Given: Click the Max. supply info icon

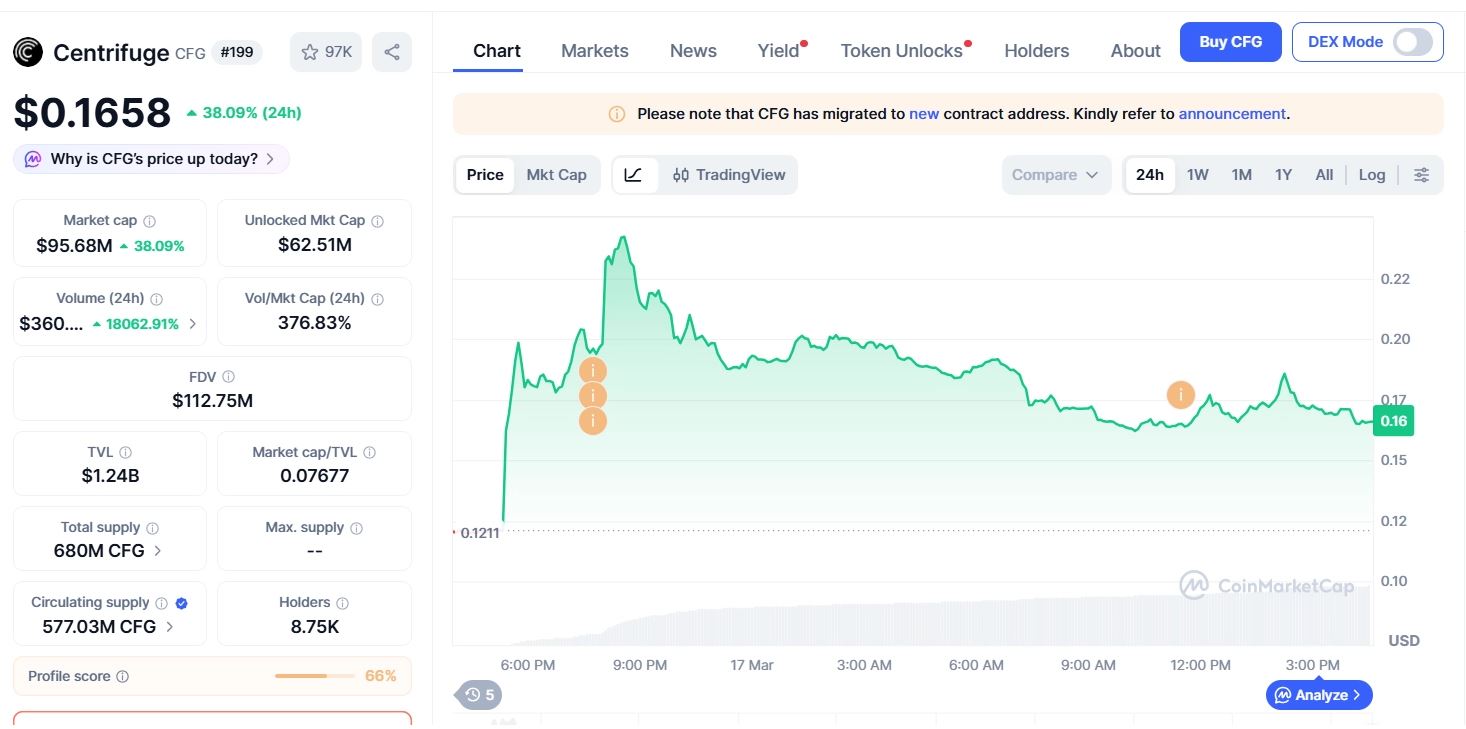Looking at the screenshot, I should pyautogui.click(x=357, y=528).
